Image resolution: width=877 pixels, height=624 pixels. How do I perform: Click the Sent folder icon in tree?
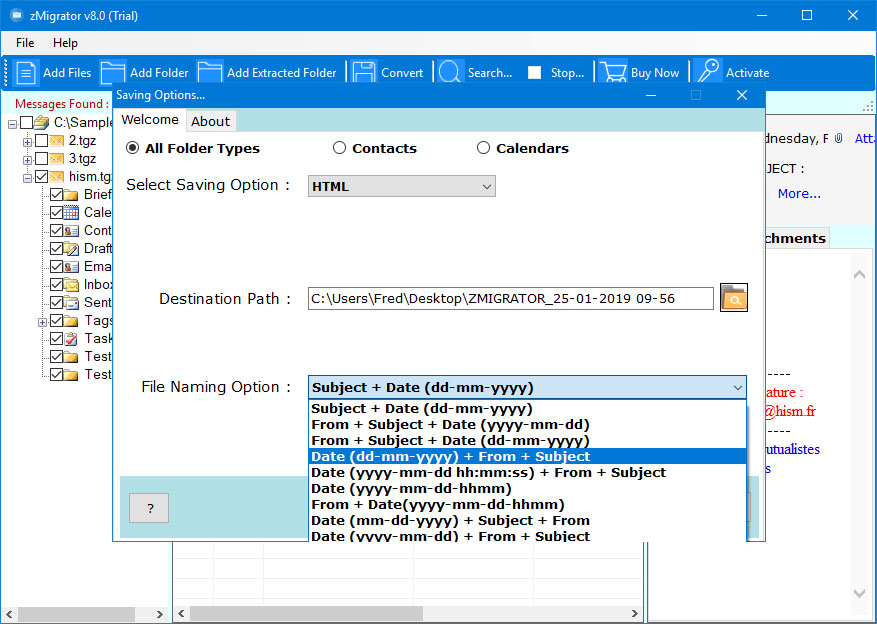[70, 302]
